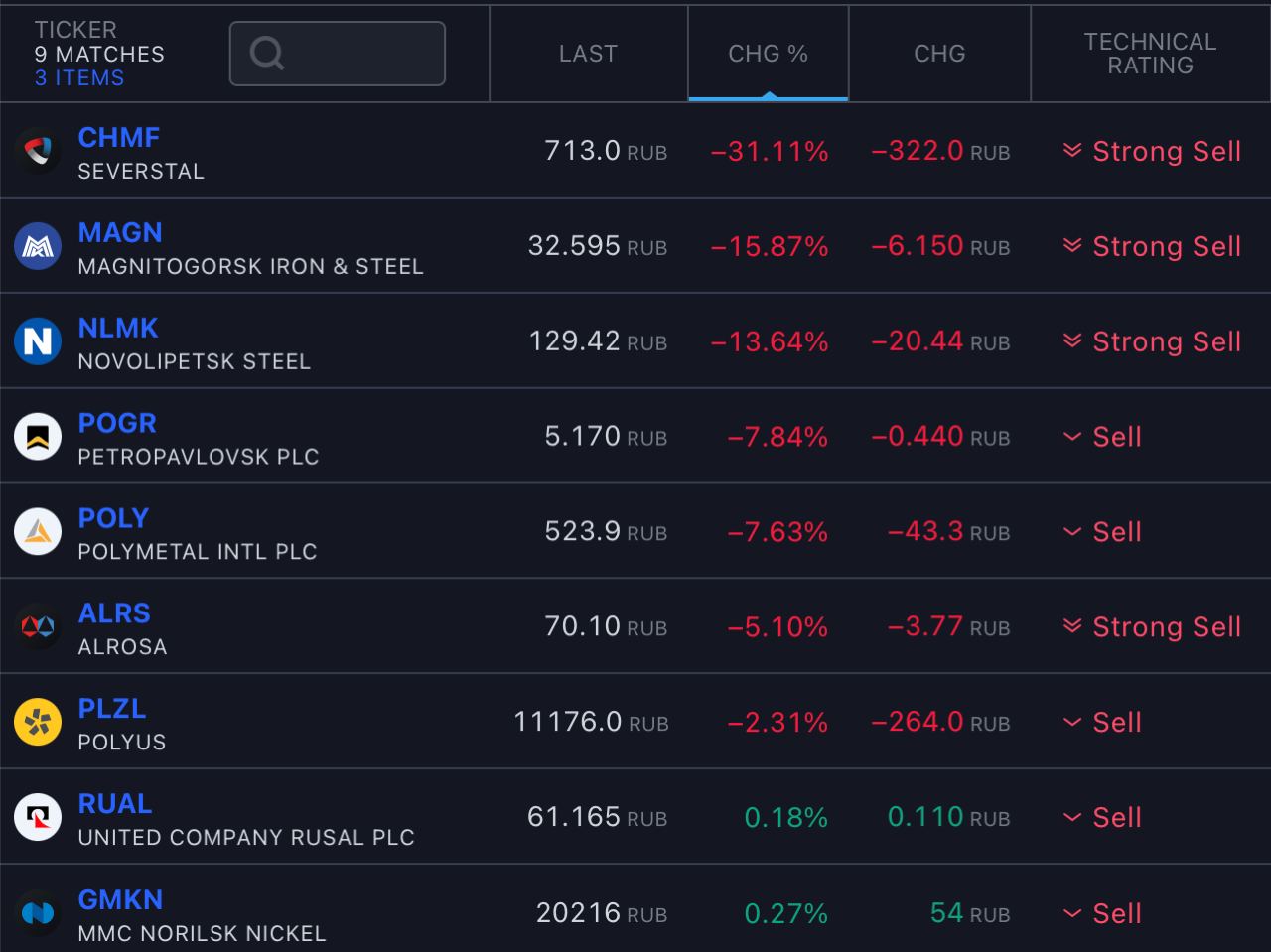Click the Polymetal Intl logo icon
Screen dimensions: 1271x952
click(x=38, y=532)
